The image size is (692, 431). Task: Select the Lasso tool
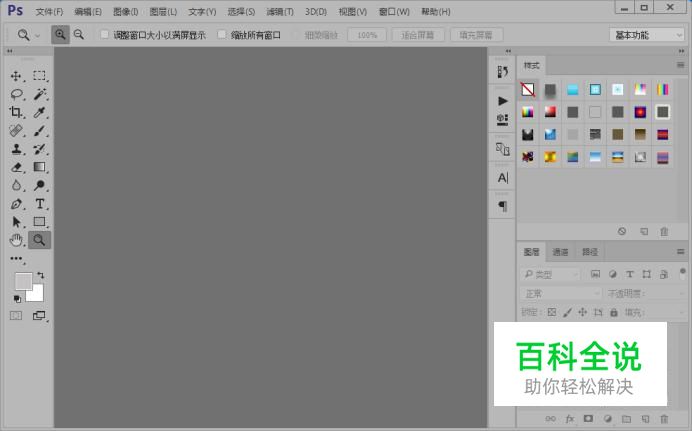tap(16, 94)
